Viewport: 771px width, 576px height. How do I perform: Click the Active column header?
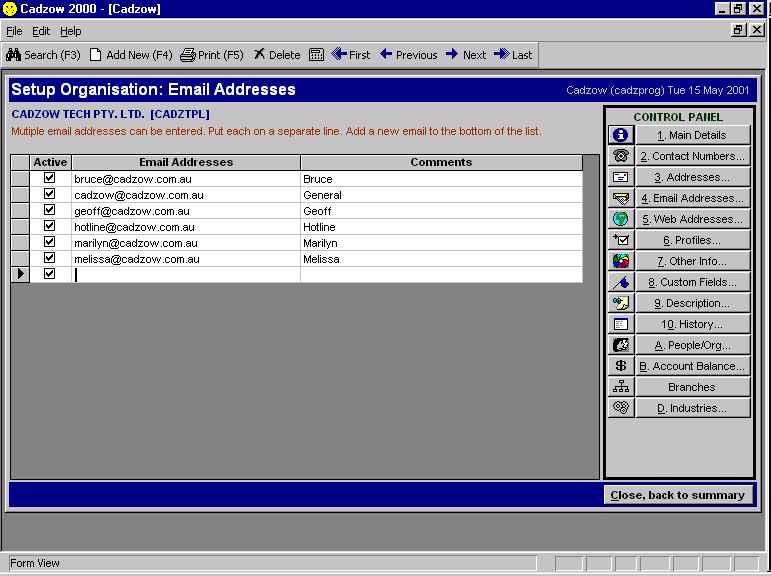[51, 162]
